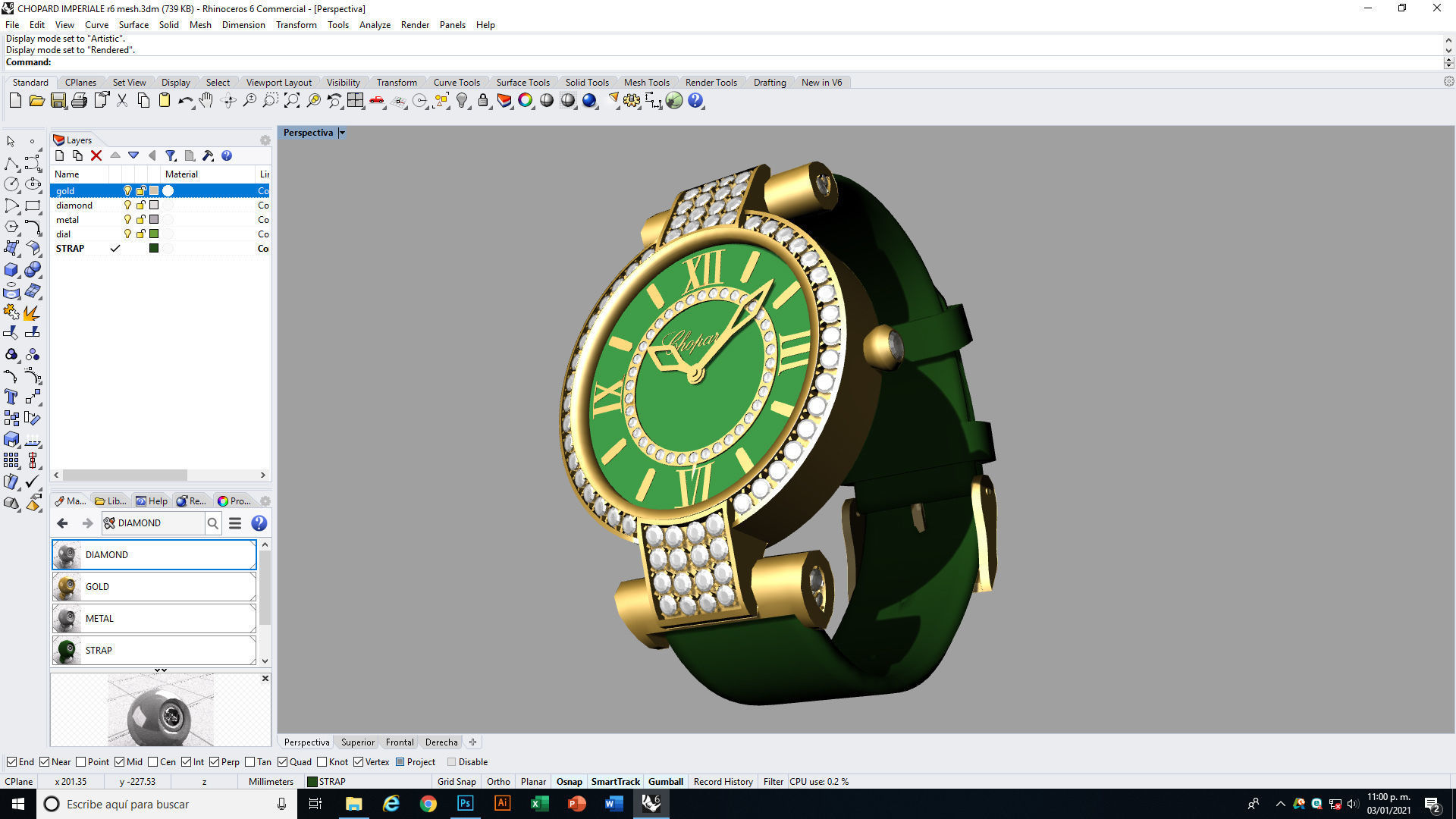Open Materials panel gear options menu
1456x819 pixels.
coord(265,501)
